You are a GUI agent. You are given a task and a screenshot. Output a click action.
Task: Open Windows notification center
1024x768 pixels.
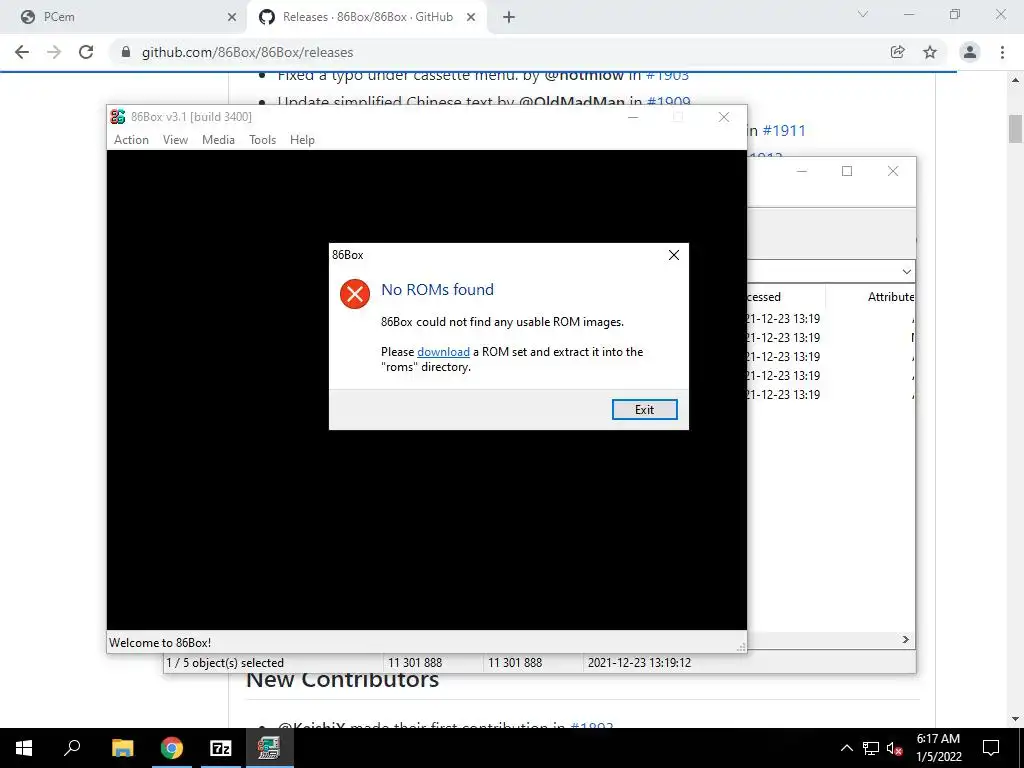pyautogui.click(x=991, y=748)
